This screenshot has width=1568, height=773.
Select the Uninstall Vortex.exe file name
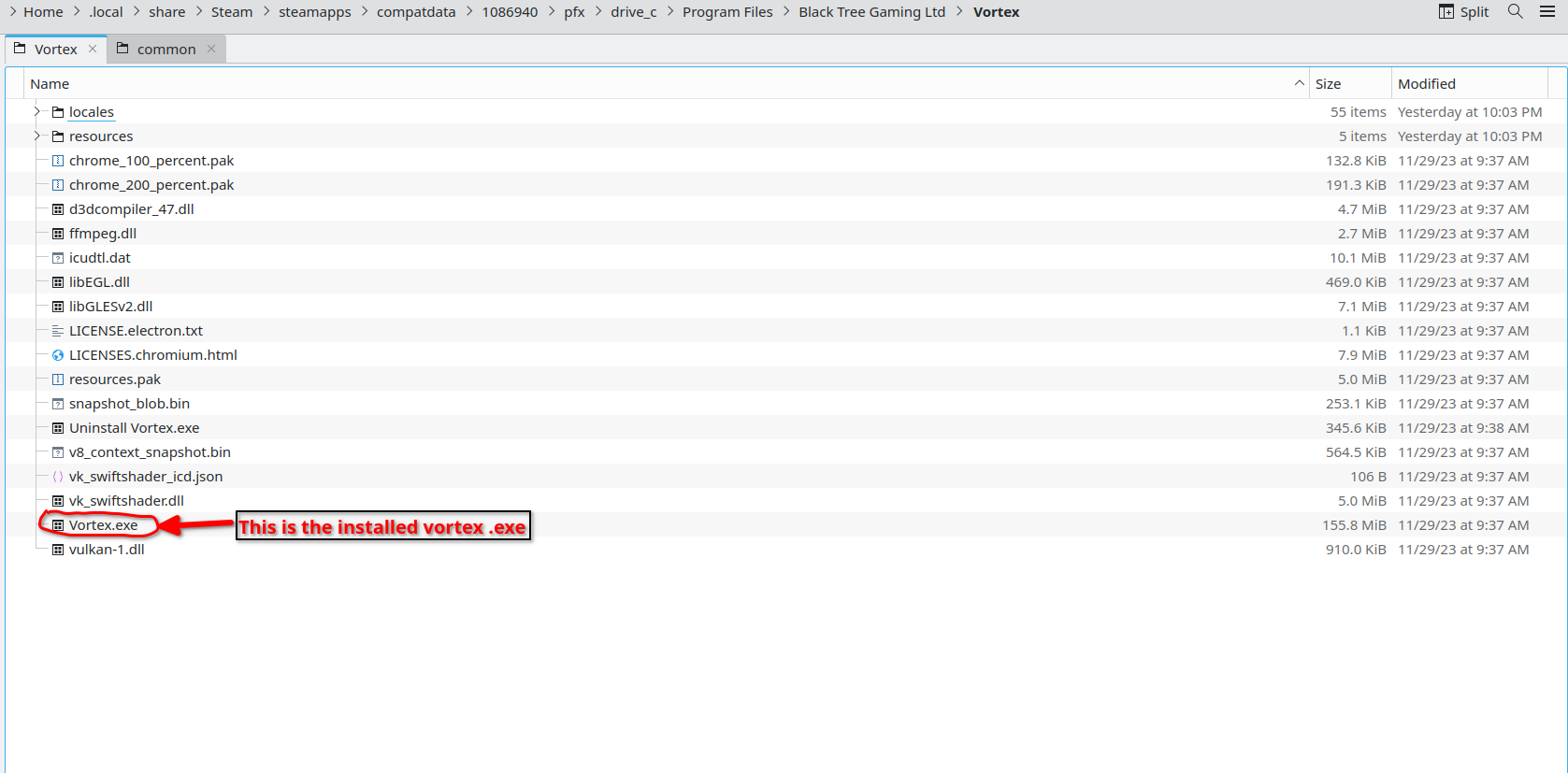(135, 428)
